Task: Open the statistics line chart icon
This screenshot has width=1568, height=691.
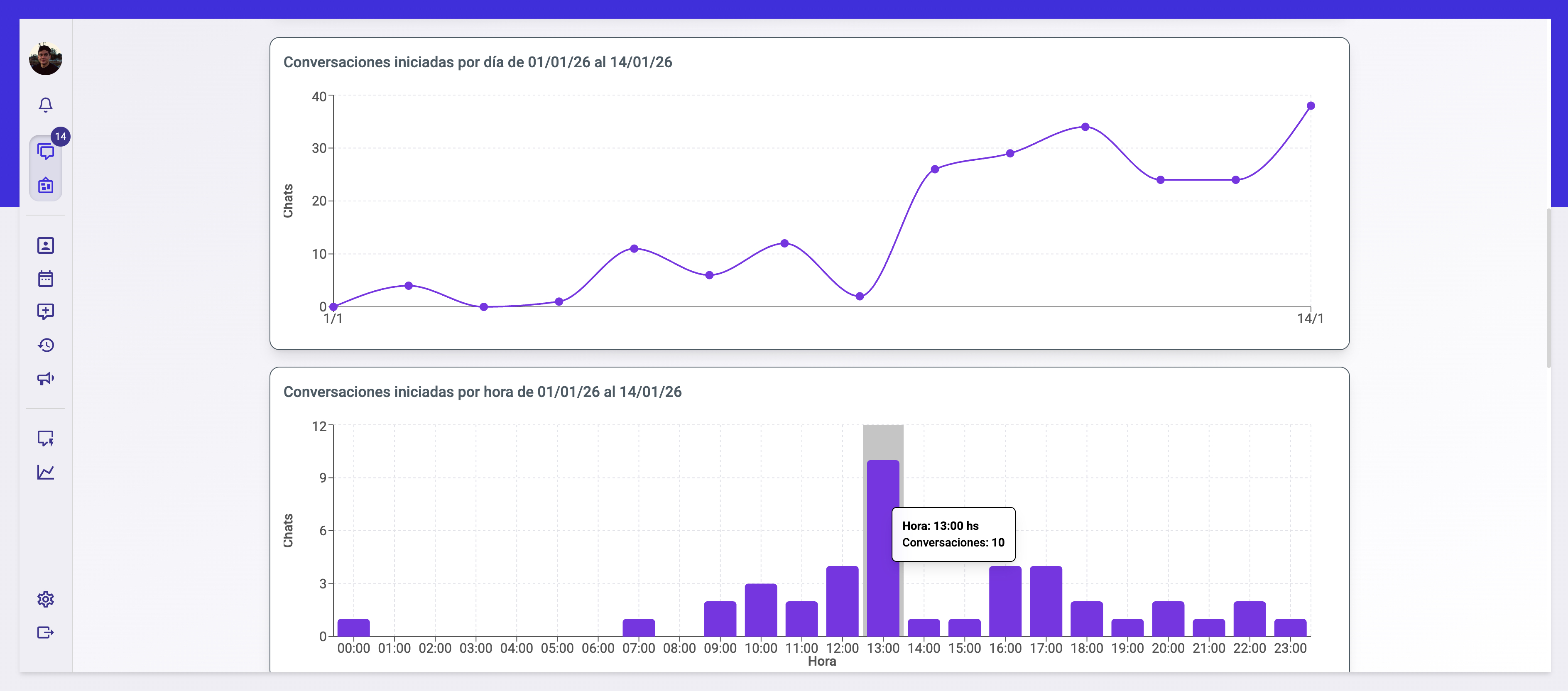Action: [x=46, y=472]
